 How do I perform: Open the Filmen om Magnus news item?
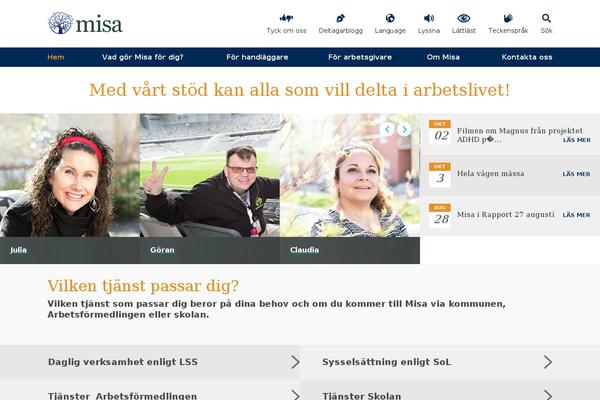click(520, 135)
